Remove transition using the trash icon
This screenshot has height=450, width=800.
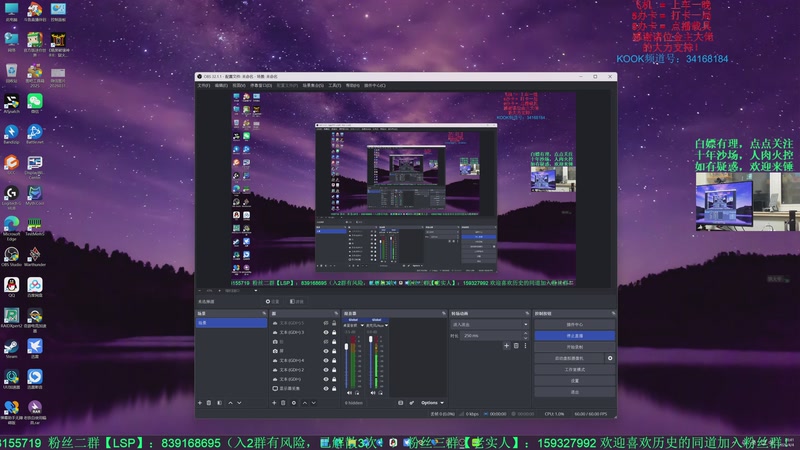click(x=516, y=346)
